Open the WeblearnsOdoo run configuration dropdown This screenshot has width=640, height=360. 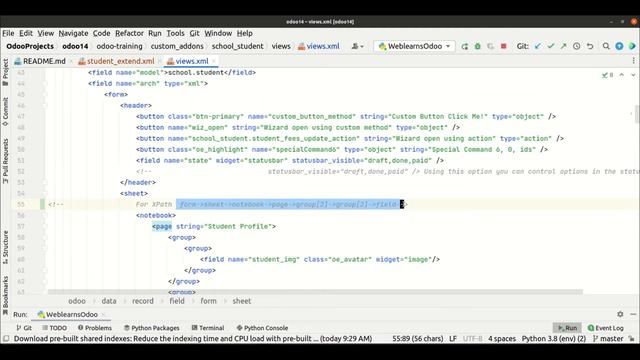tap(414, 47)
